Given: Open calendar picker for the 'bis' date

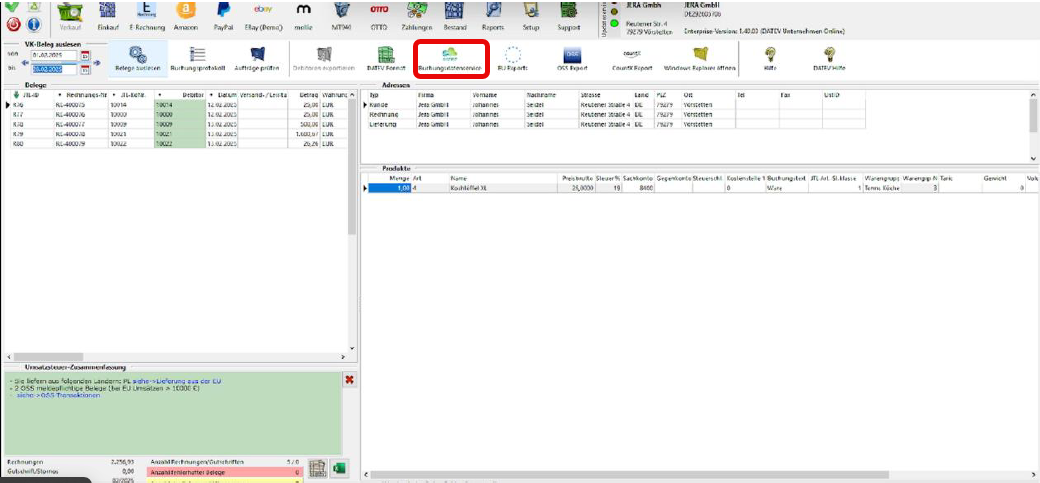Looking at the screenshot, I should point(85,69).
